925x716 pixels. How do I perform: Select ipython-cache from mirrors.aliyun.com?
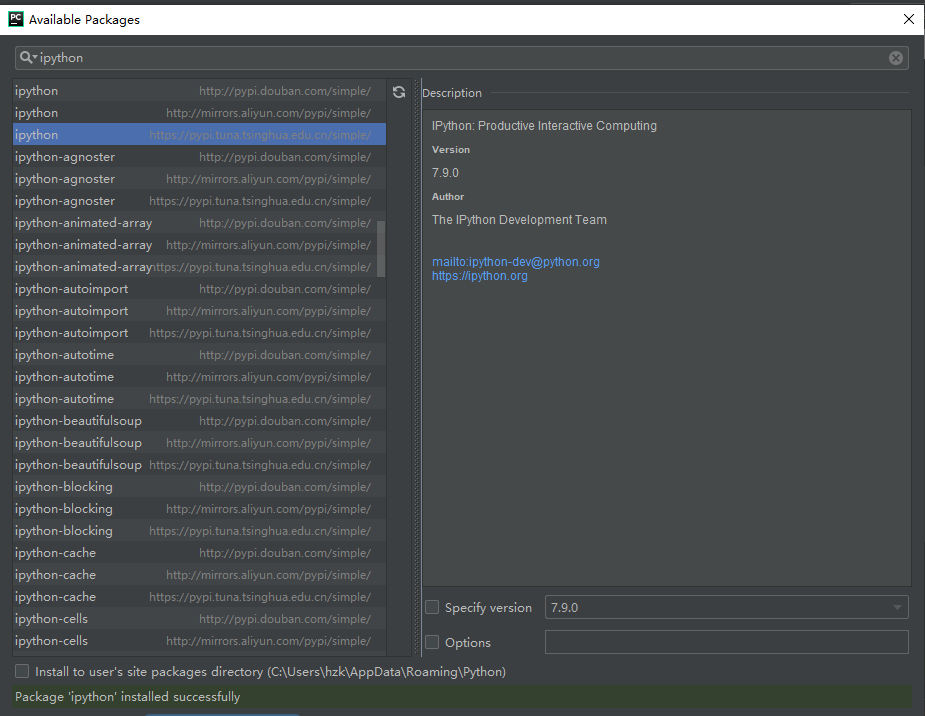point(199,575)
